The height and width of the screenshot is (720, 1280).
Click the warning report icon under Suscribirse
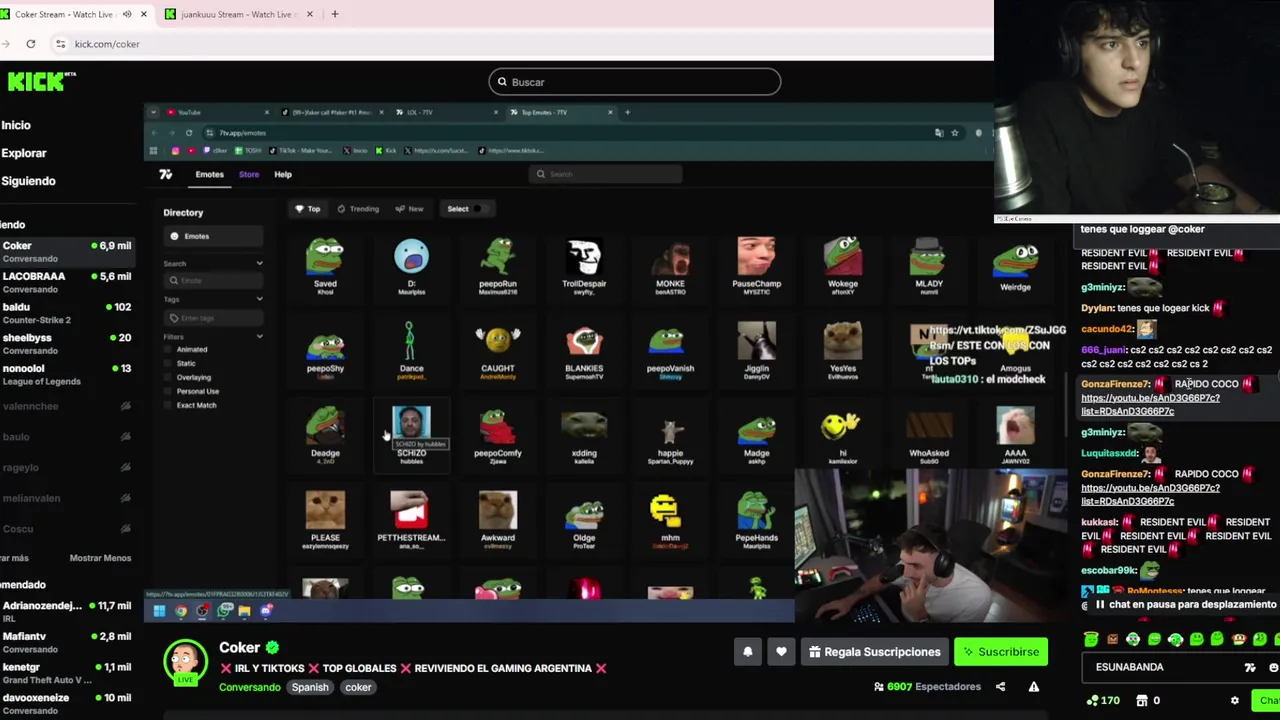(1034, 687)
